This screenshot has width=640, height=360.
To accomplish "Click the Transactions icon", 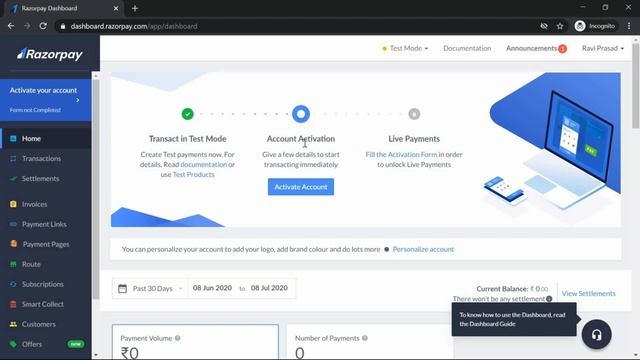I will coord(13,158).
